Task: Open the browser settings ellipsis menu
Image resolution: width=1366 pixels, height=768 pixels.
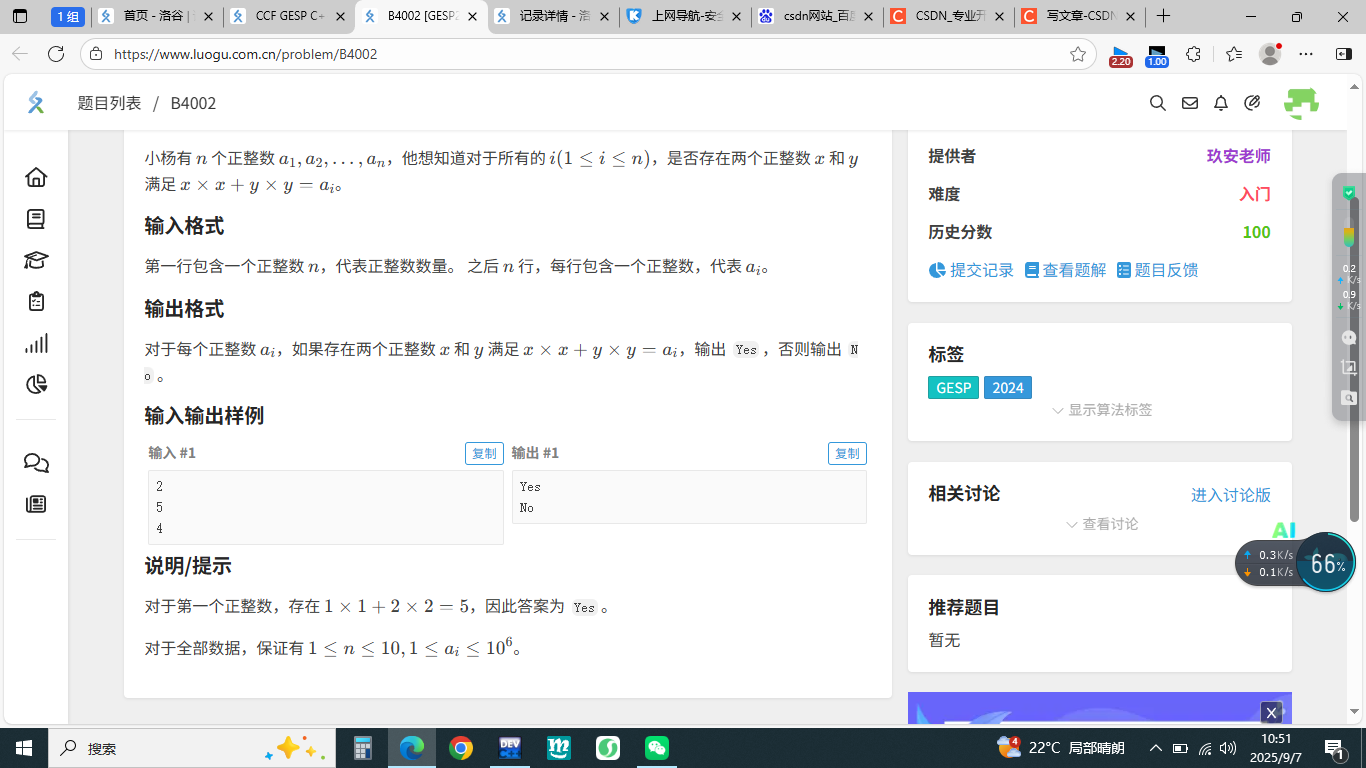Action: (1306, 54)
